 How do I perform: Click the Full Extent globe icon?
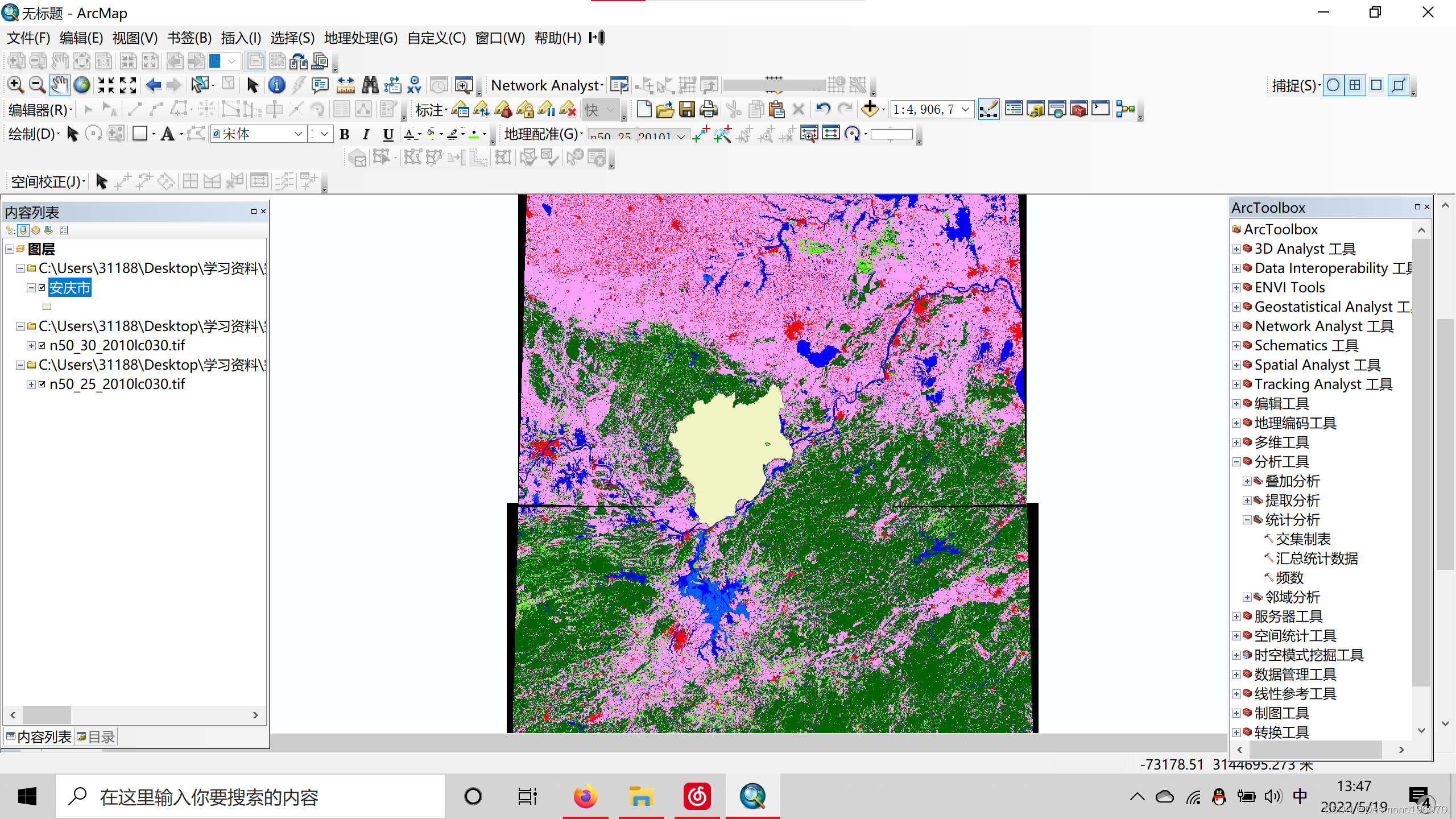pos(82,85)
